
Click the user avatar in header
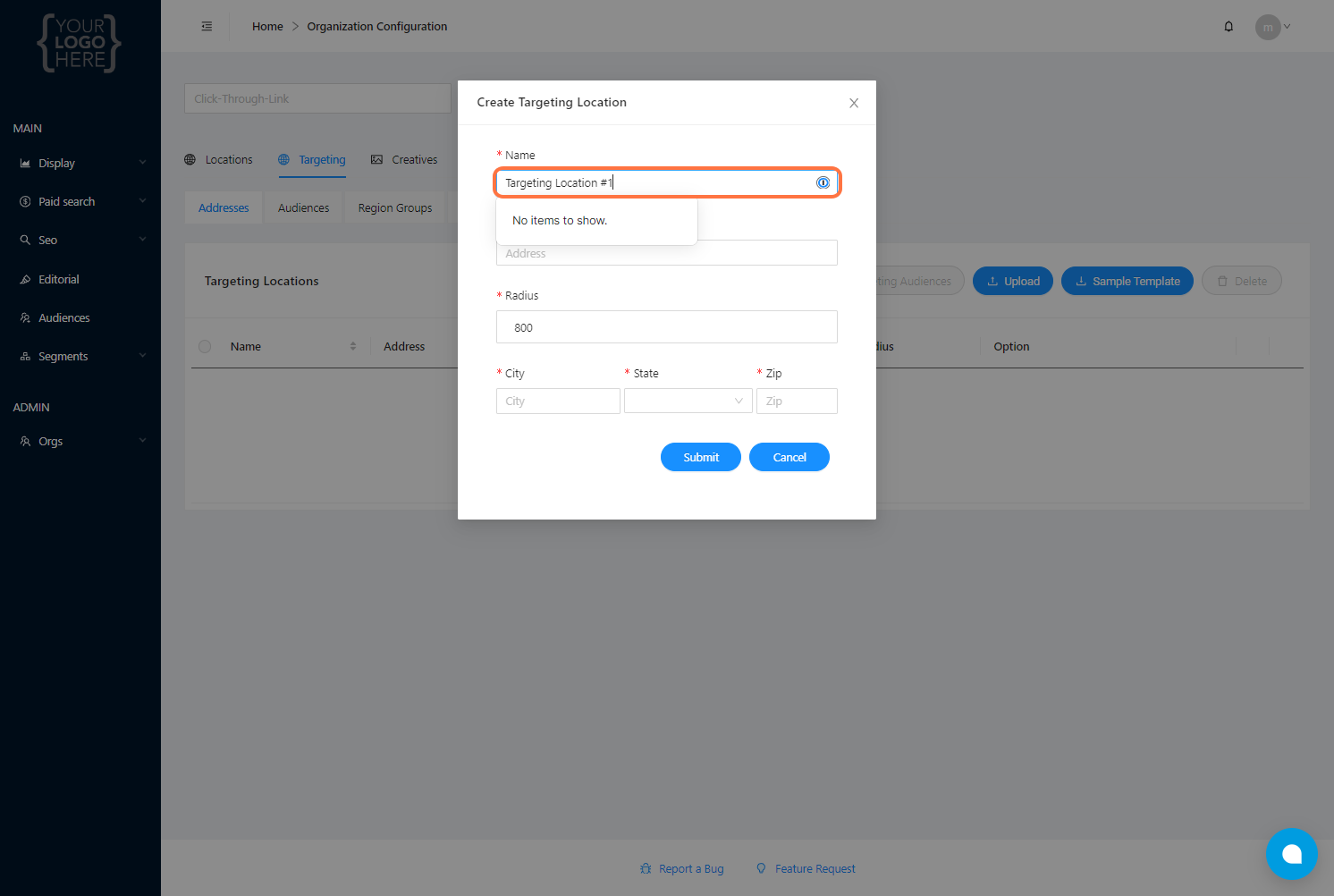(x=1267, y=27)
